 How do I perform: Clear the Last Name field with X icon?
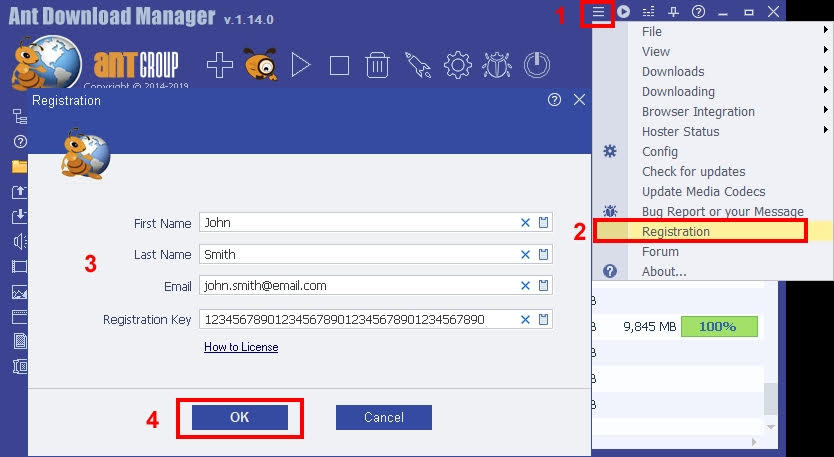click(526, 255)
